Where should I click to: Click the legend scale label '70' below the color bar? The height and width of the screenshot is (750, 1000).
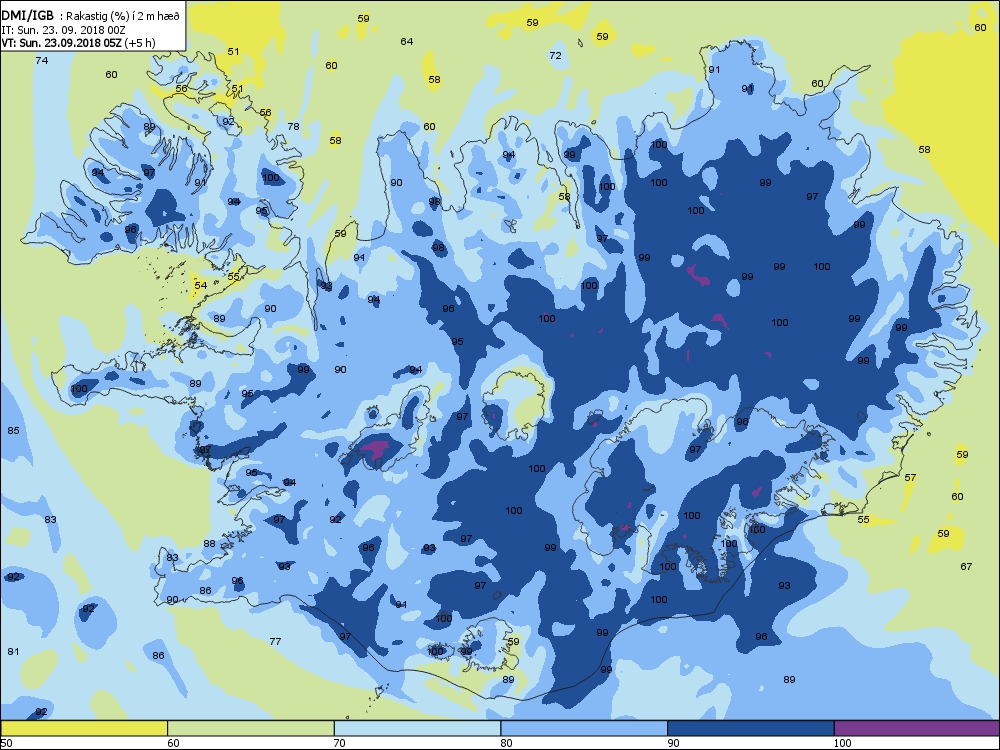tap(340, 743)
